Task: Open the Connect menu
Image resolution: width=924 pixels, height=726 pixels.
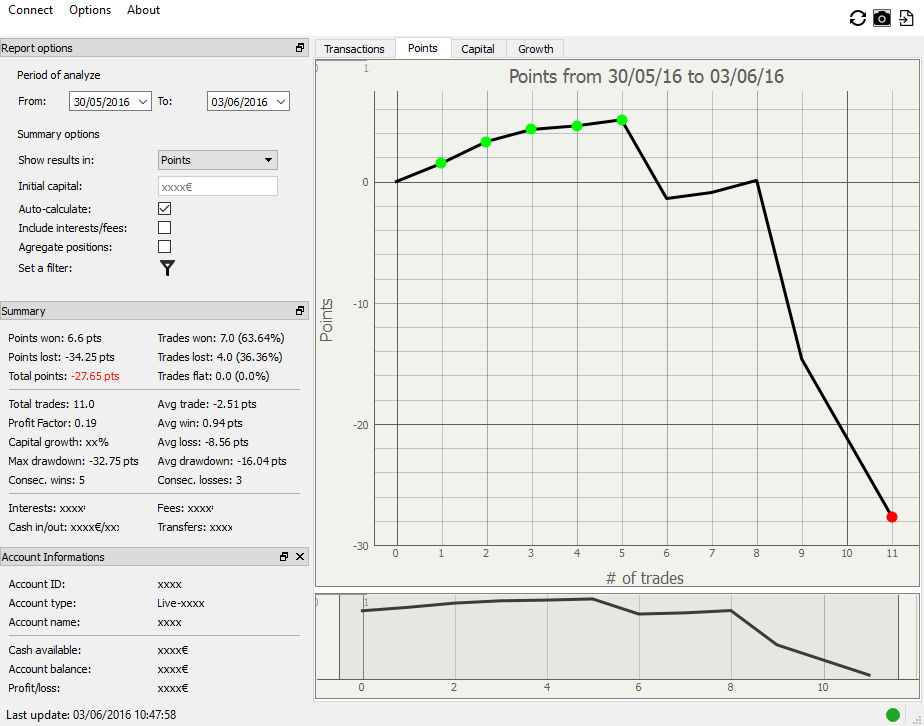Action: 31,10
